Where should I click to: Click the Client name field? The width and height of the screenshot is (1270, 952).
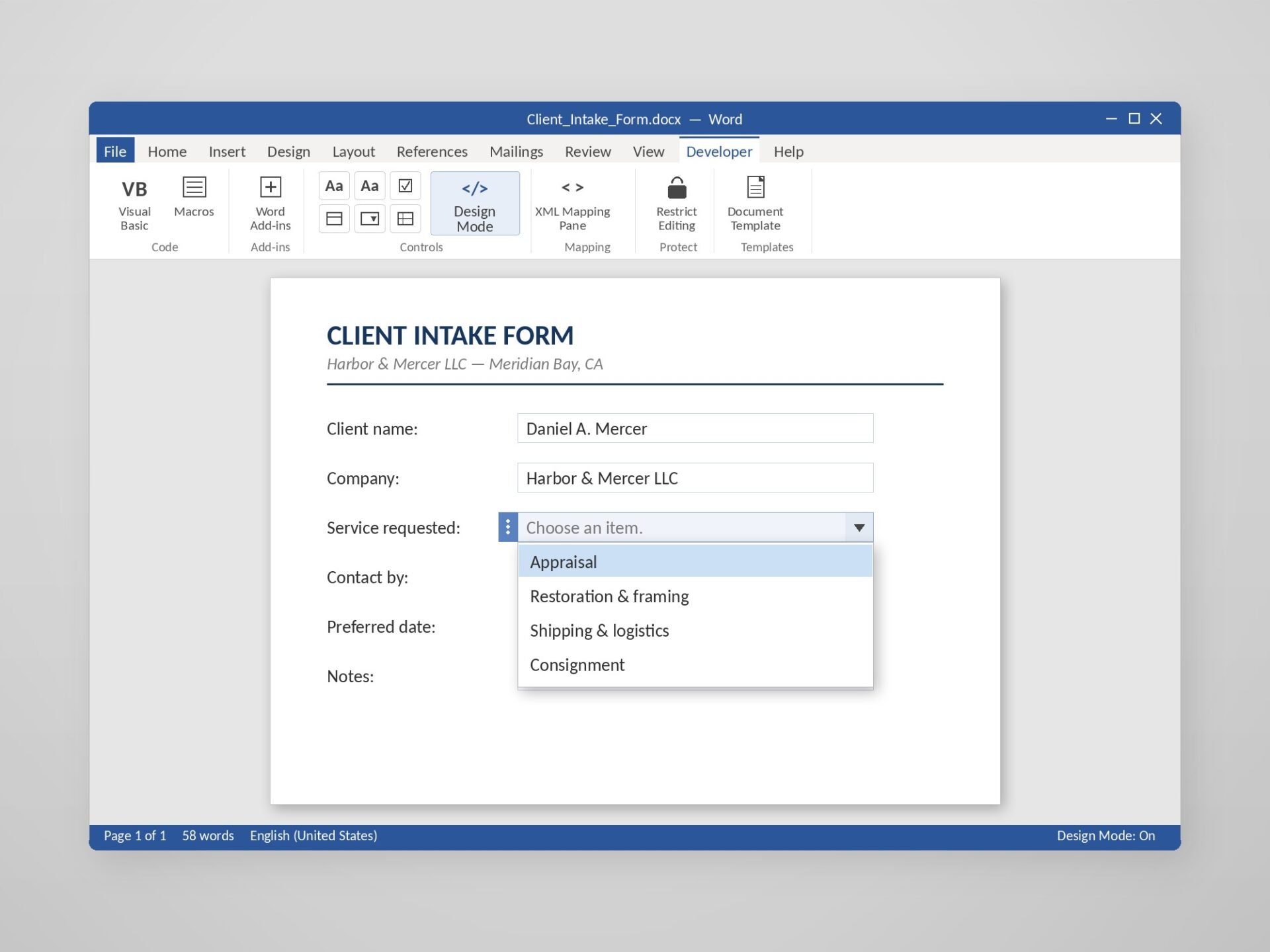point(695,428)
